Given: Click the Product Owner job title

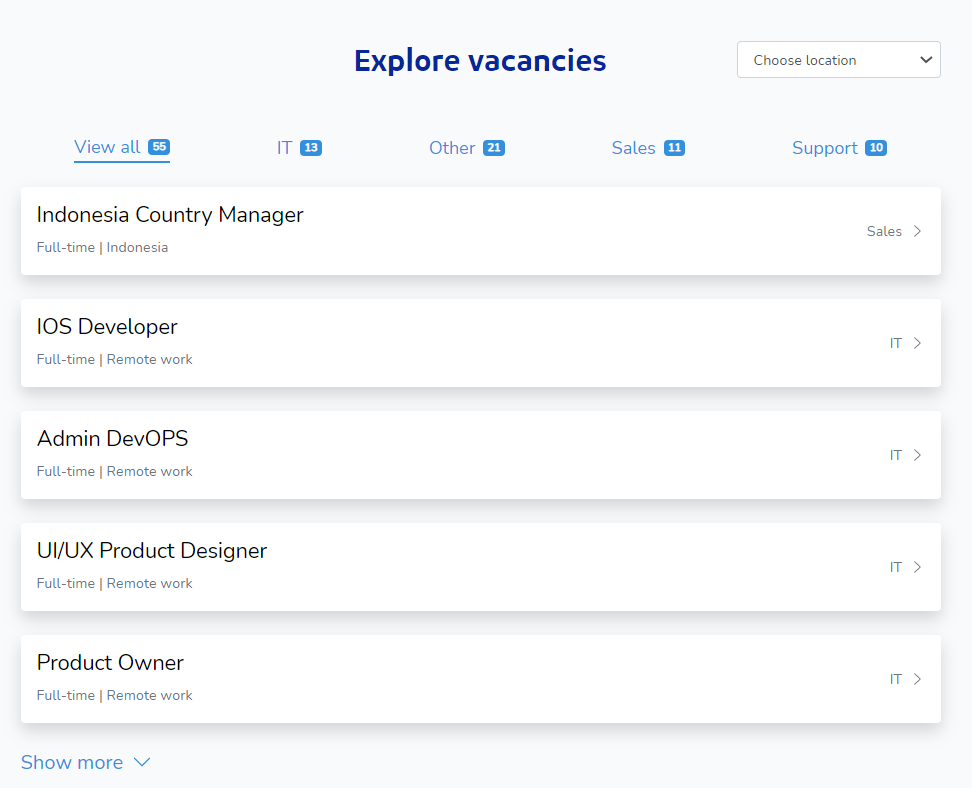Looking at the screenshot, I should tap(110, 663).
